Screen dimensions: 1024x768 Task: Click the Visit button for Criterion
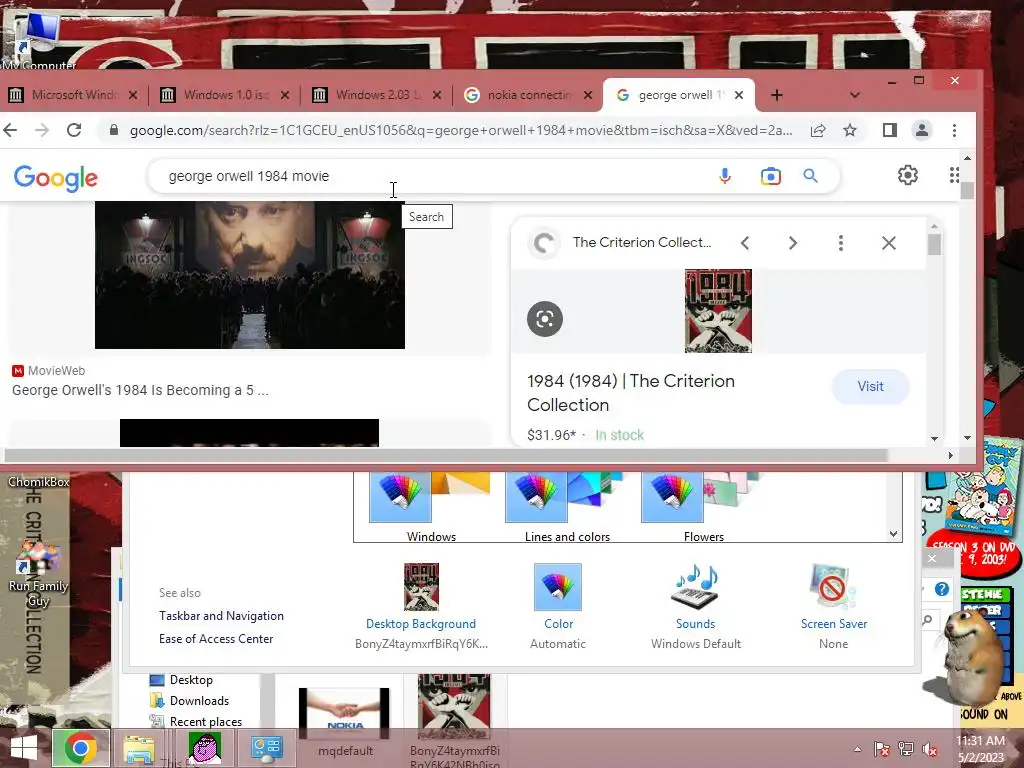click(870, 387)
